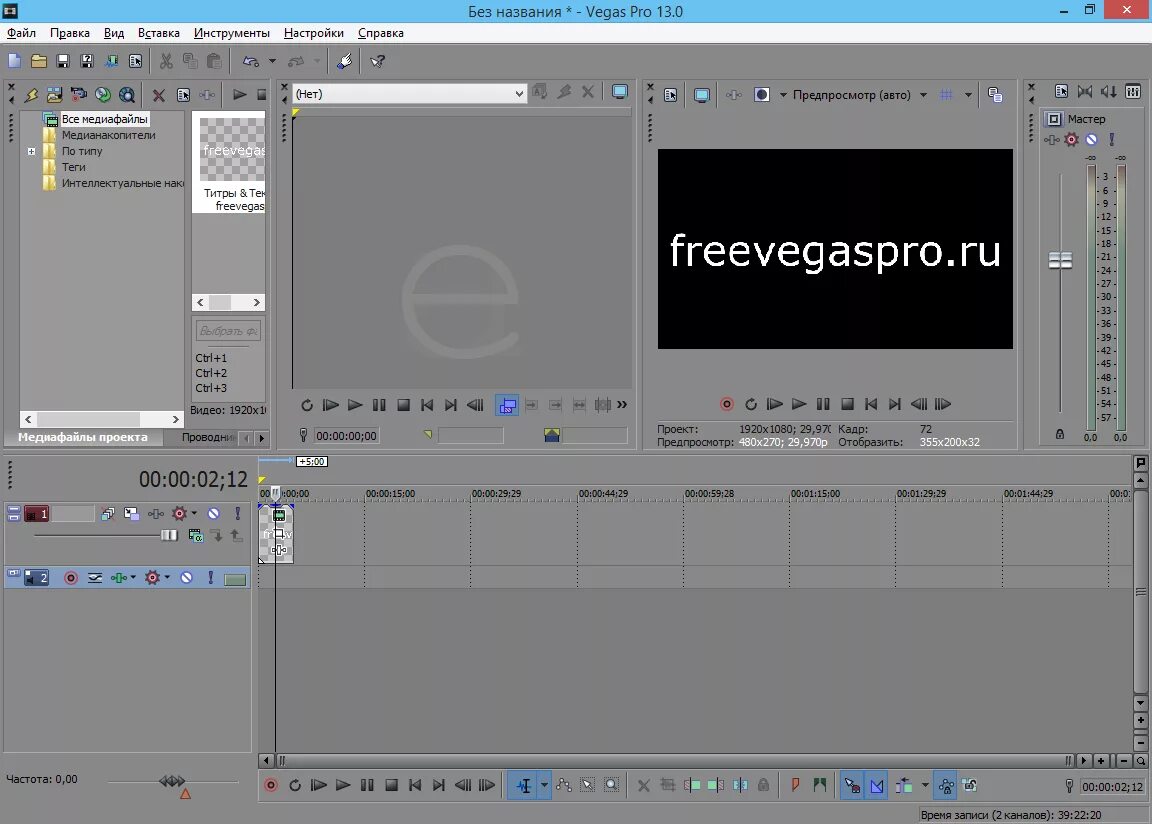Insert a marker with the flag icon
The width and height of the screenshot is (1152, 824).
coord(795,785)
